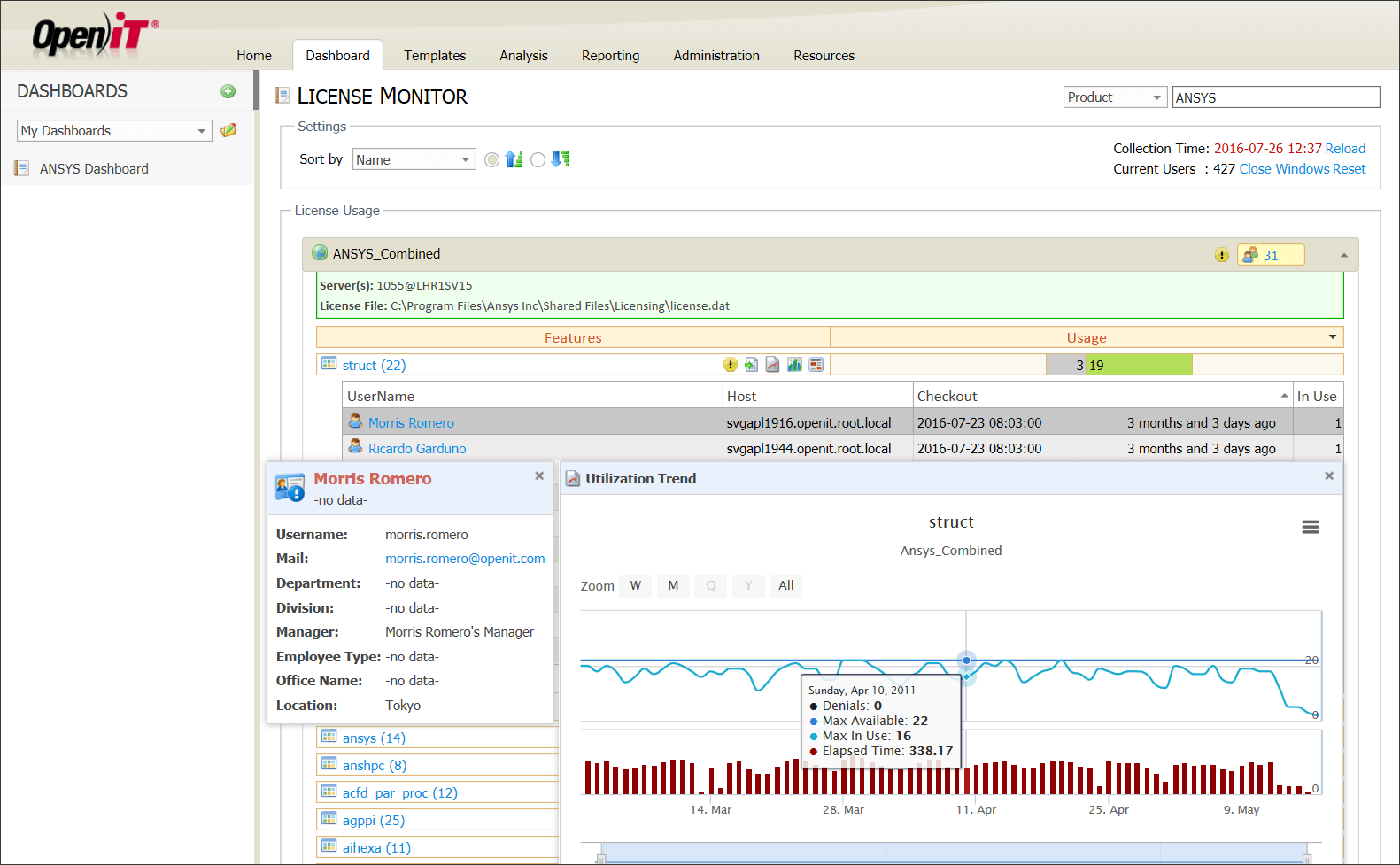Click the green arrow export icon on the struct row
This screenshot has width=1400, height=865.
point(751,365)
